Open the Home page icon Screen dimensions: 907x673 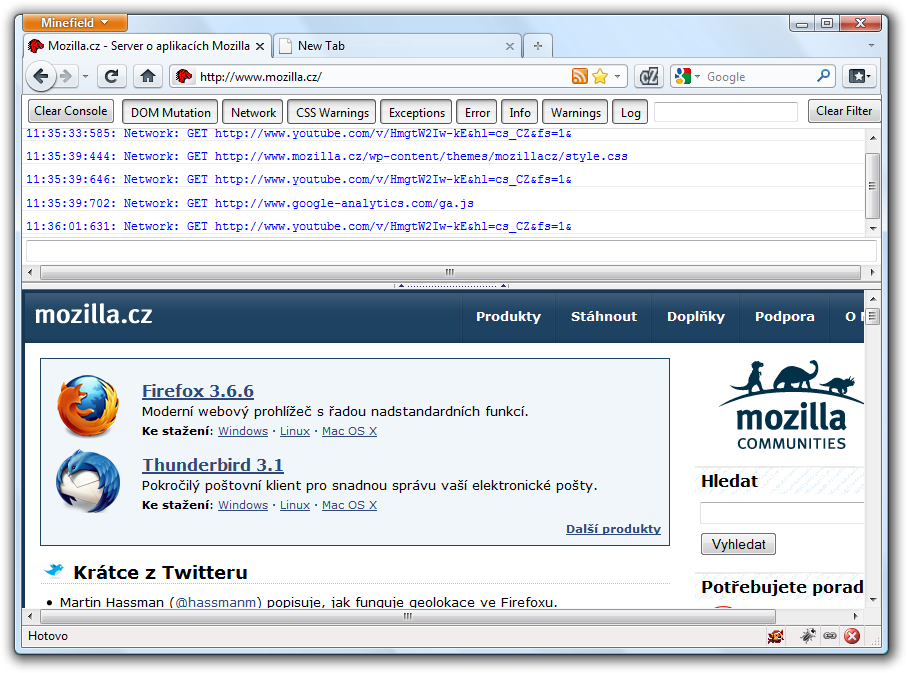coord(148,76)
